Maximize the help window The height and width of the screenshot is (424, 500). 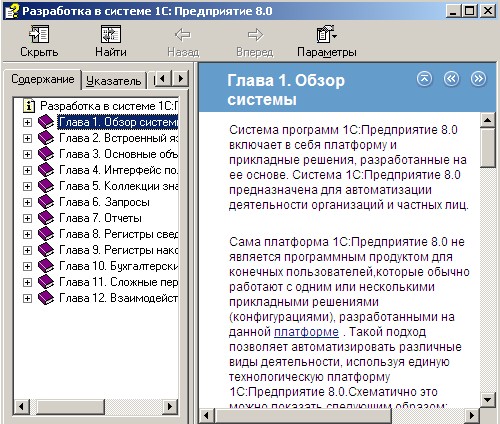469,11
